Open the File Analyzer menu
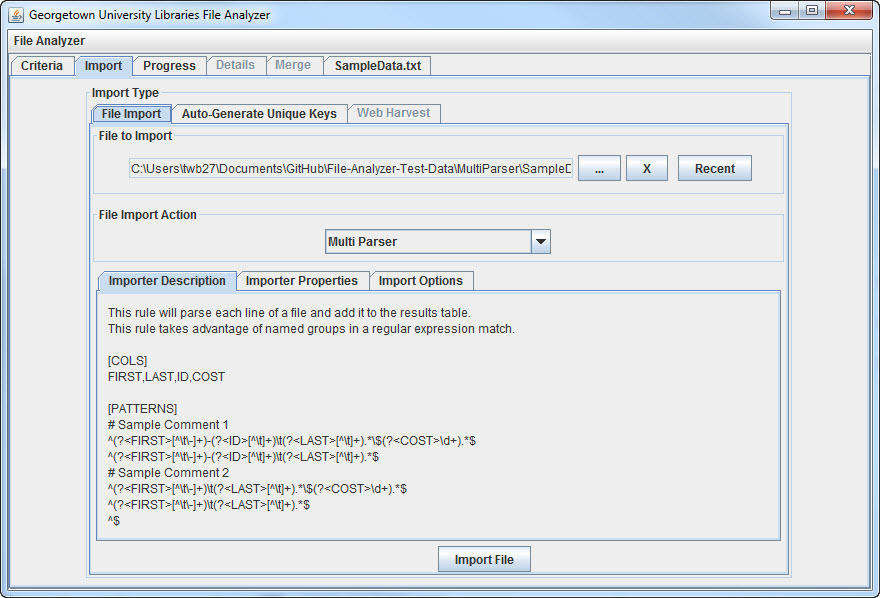The height and width of the screenshot is (598, 880). [49, 41]
